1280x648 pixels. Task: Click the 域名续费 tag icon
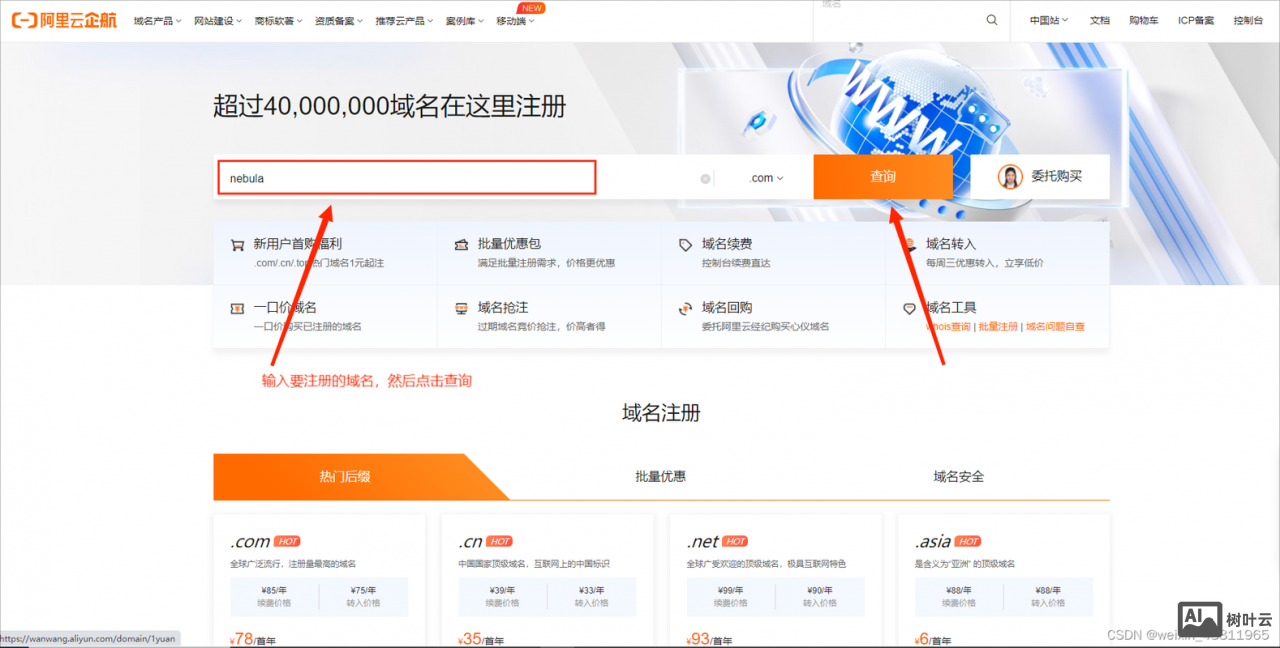[684, 243]
